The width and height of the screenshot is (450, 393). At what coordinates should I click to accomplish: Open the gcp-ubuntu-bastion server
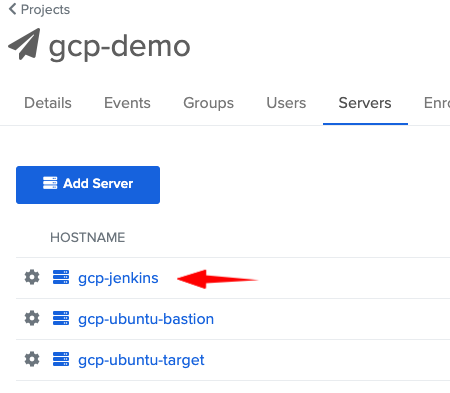tap(146, 319)
